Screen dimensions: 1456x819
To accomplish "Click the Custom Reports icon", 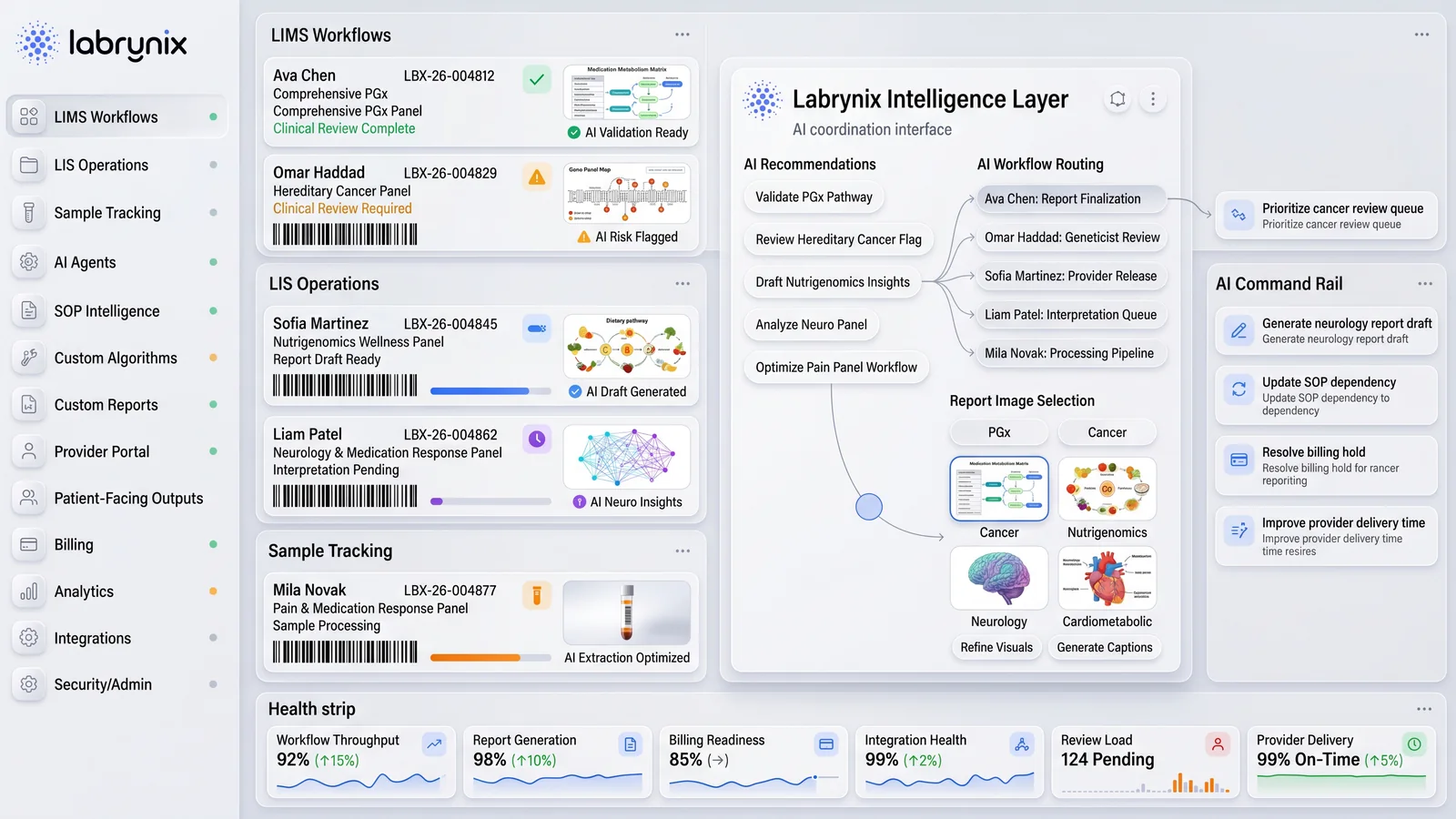I will pyautogui.click(x=29, y=405).
